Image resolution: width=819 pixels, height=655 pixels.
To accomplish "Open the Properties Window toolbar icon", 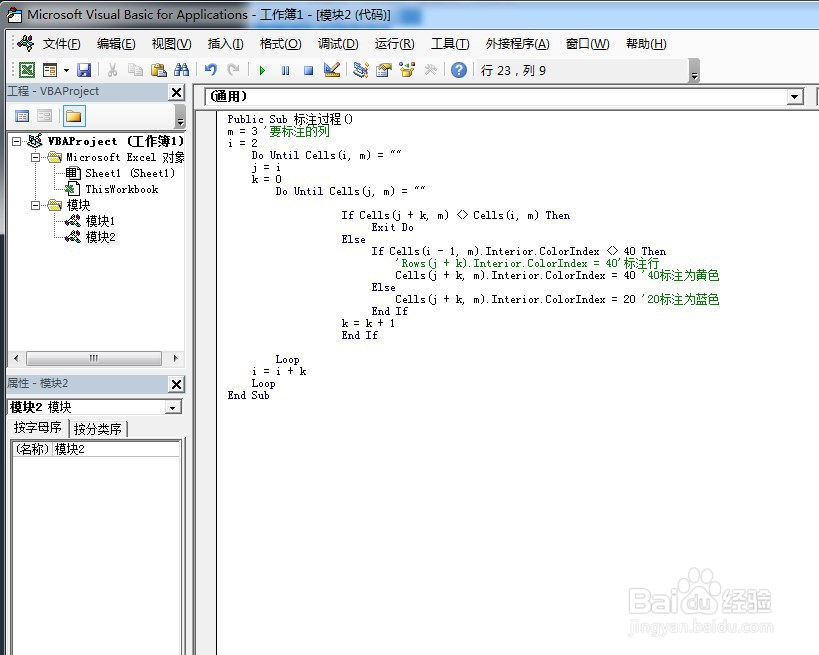I will [384, 70].
